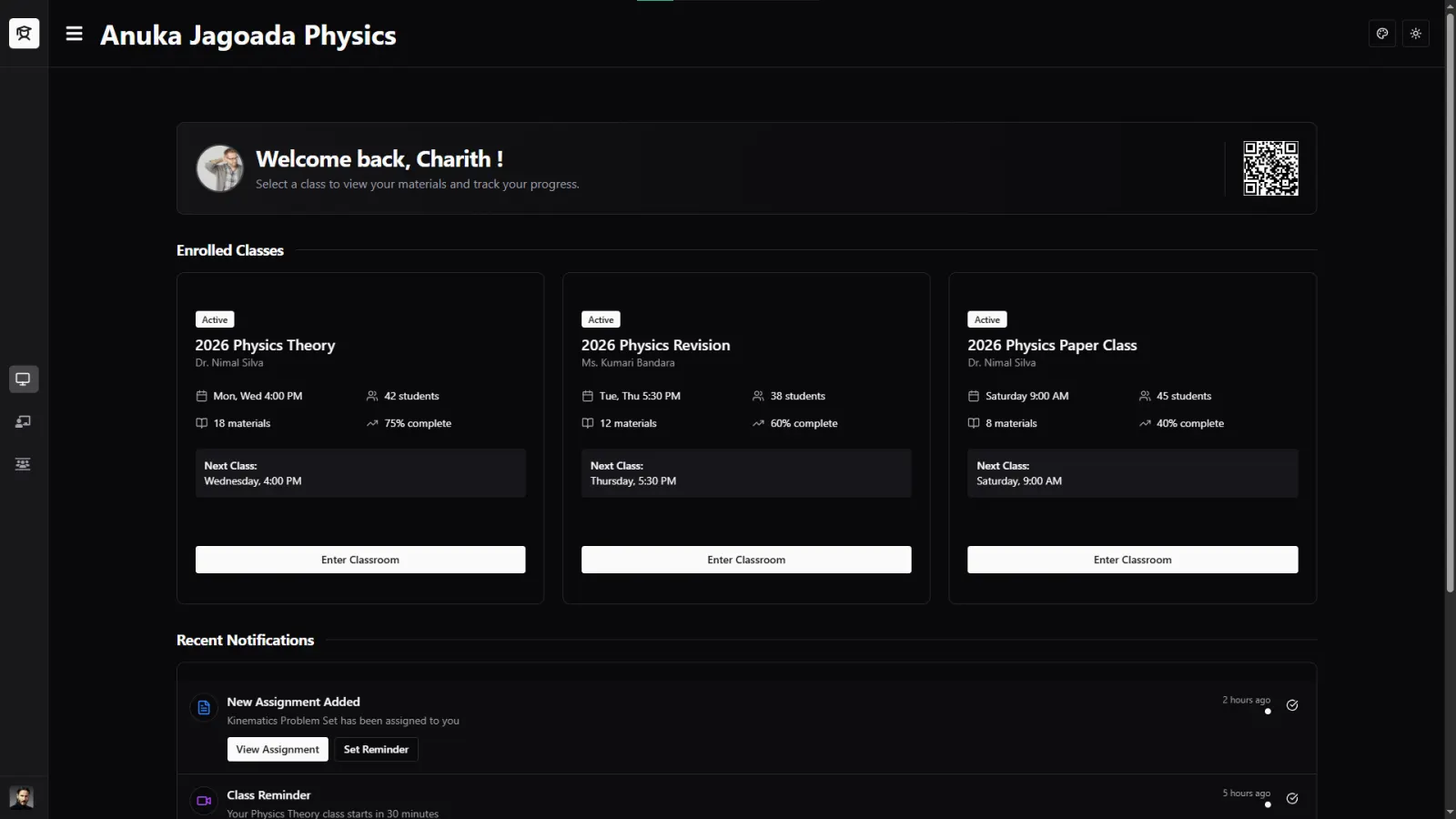Click the app logo in the top-left corner
The image size is (1456, 819).
tap(25, 34)
